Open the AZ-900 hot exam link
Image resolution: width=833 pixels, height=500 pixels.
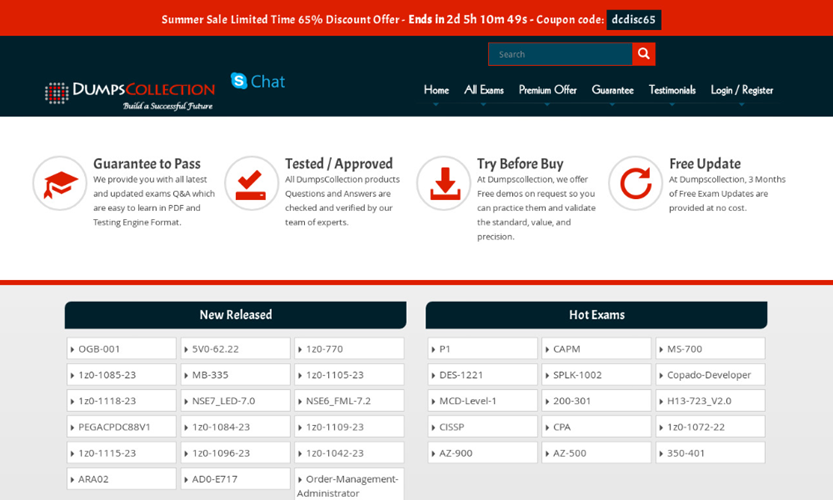click(482, 453)
